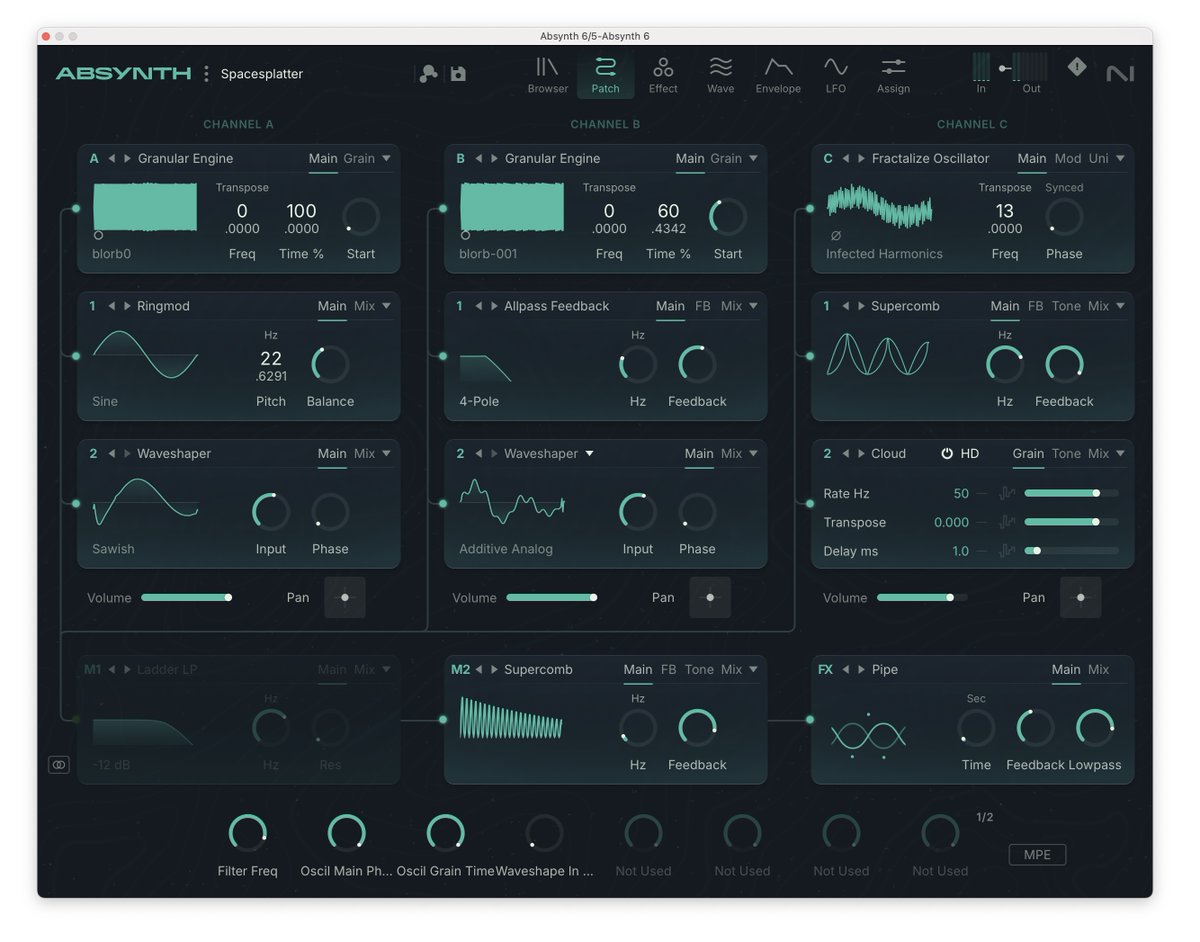
Task: Switch to the Effect view
Action: [x=663, y=73]
